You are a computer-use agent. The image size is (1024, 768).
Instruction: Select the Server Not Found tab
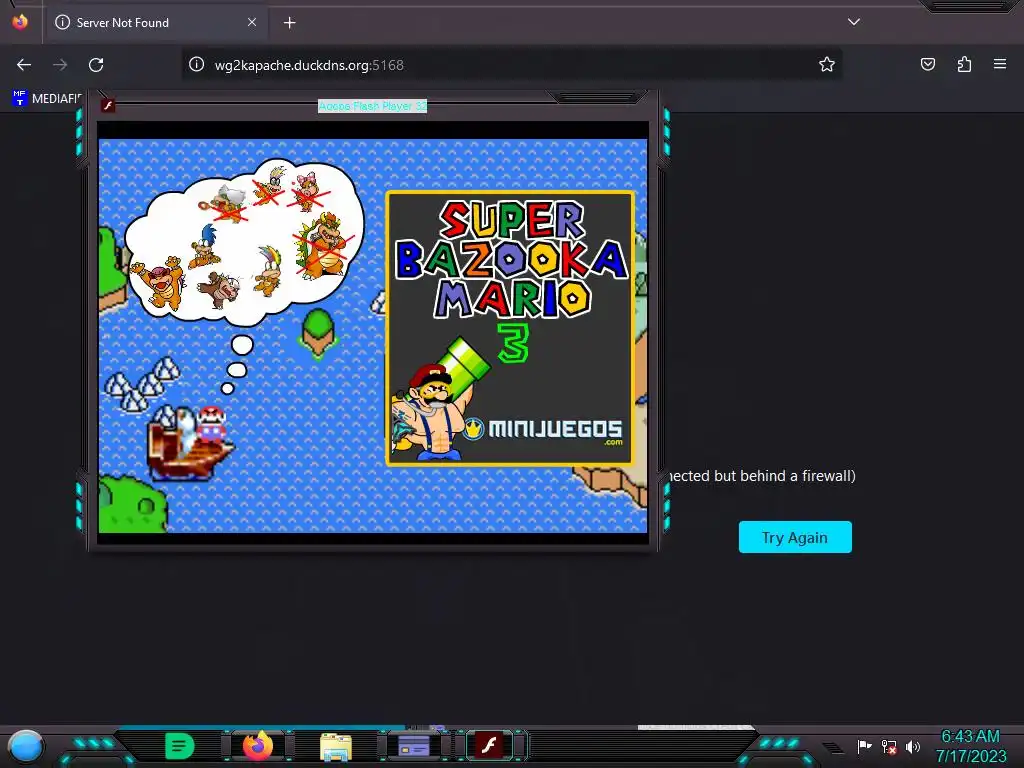pyautogui.click(x=155, y=22)
